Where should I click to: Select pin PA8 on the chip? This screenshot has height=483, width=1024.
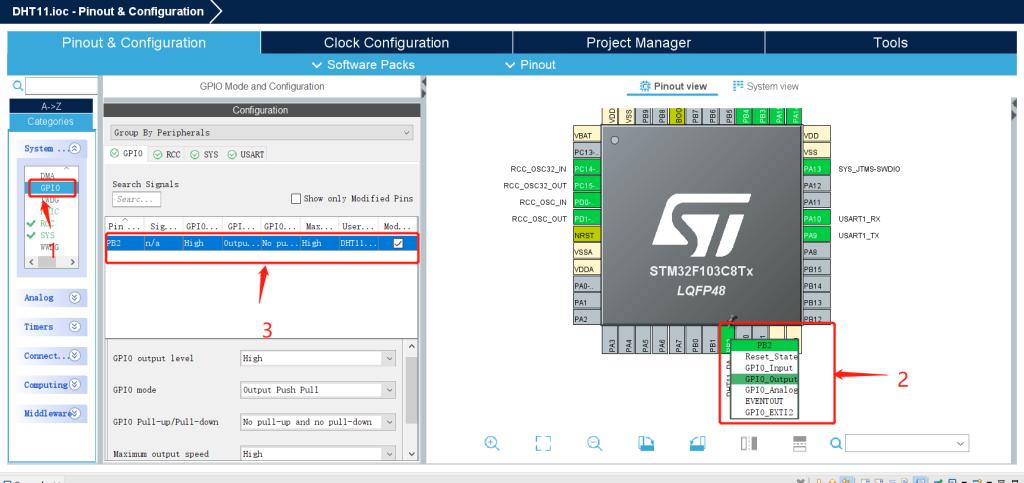pos(816,252)
